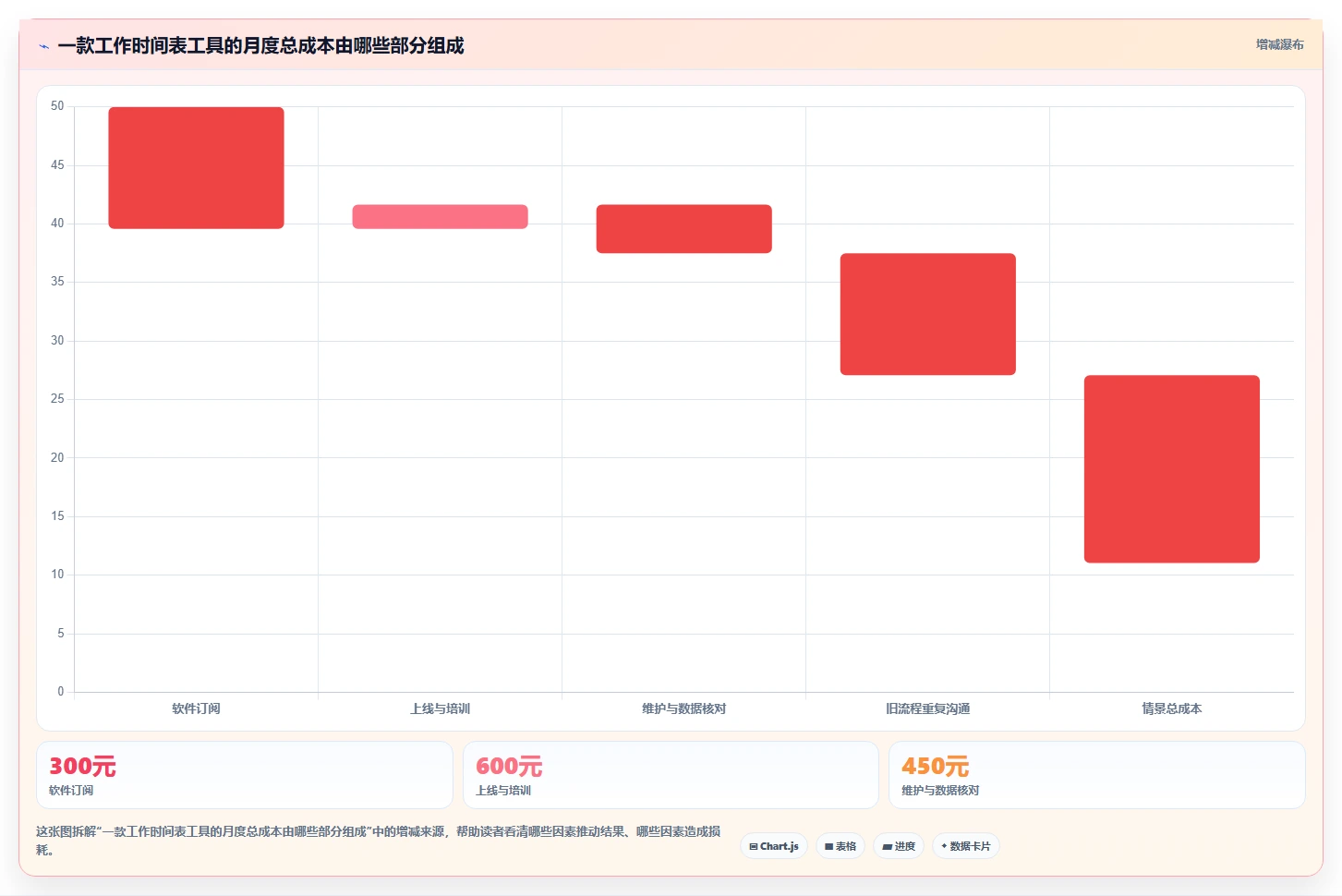Select the 软件订阅 waterfall bar
The width and height of the screenshot is (1342, 896).
tap(196, 168)
